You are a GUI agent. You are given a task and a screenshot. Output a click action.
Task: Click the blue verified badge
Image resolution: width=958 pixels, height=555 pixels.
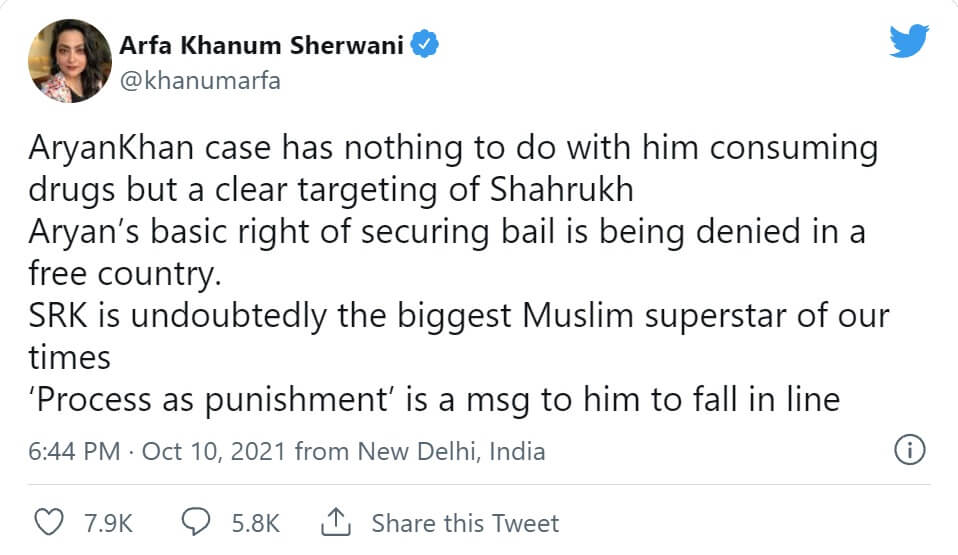(423, 44)
